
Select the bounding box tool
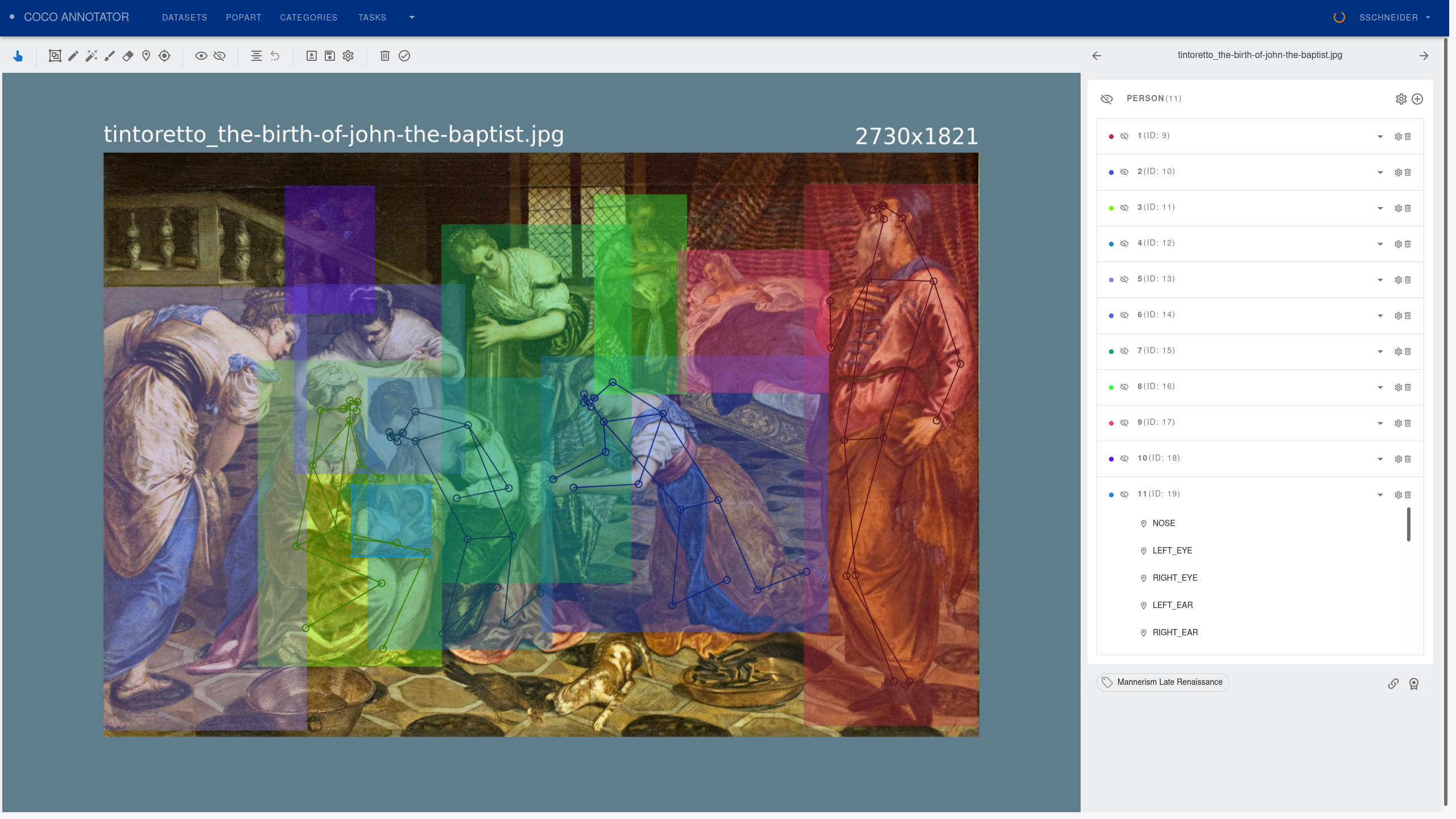[x=55, y=56]
